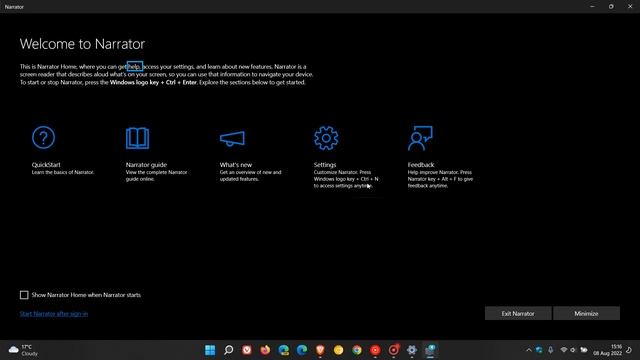640x360 pixels.
Task: Open the Windows Start menu
Action: (x=210, y=350)
